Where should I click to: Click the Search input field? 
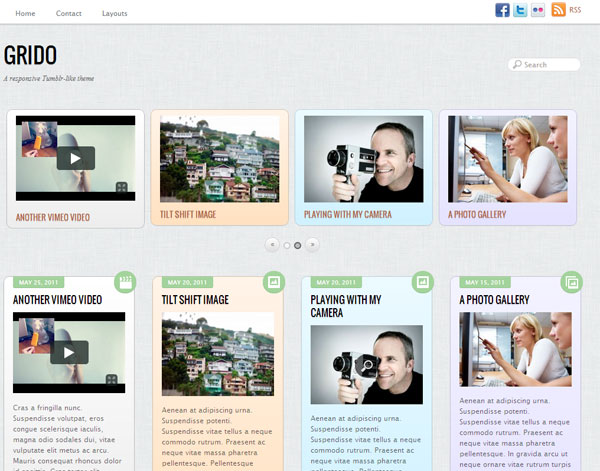point(549,65)
